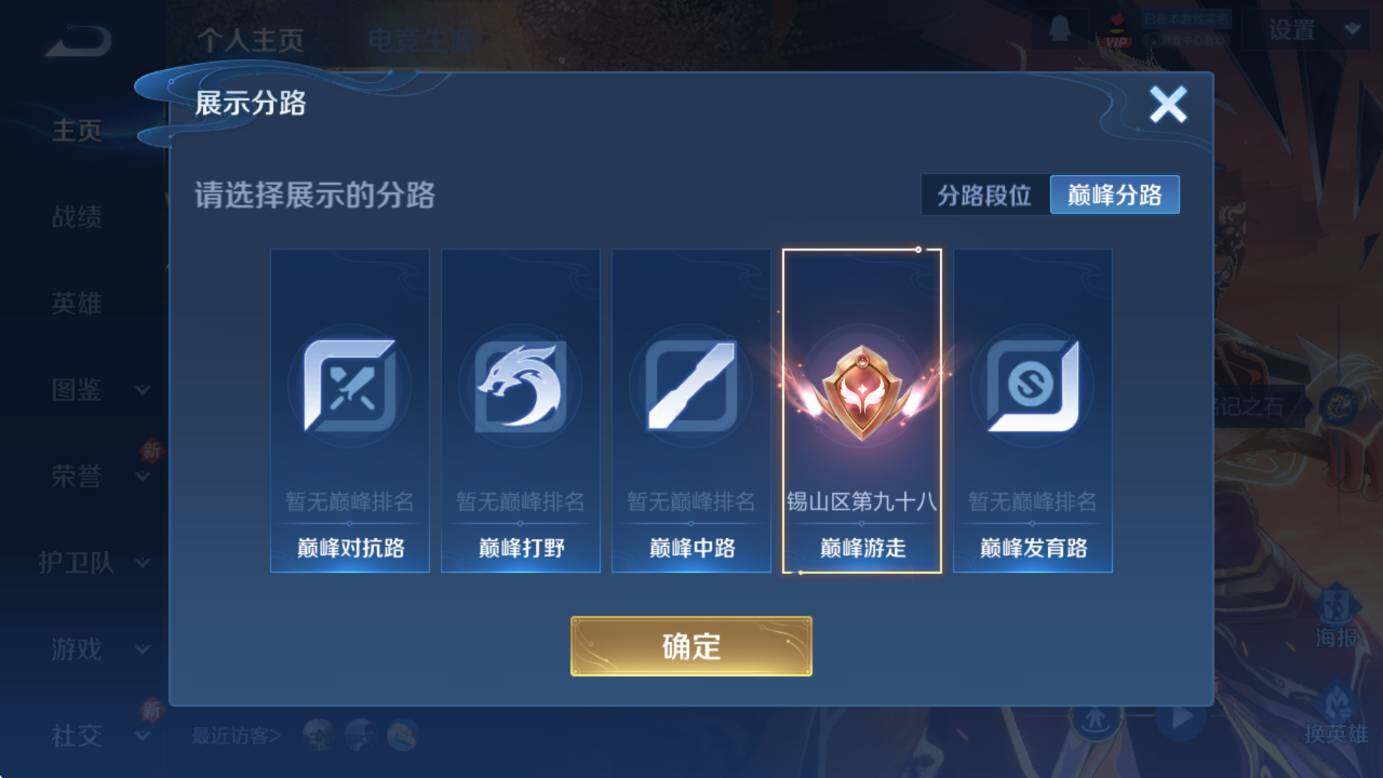Open the notification bell icon
Image resolution: width=1383 pixels, height=778 pixels.
(1059, 32)
